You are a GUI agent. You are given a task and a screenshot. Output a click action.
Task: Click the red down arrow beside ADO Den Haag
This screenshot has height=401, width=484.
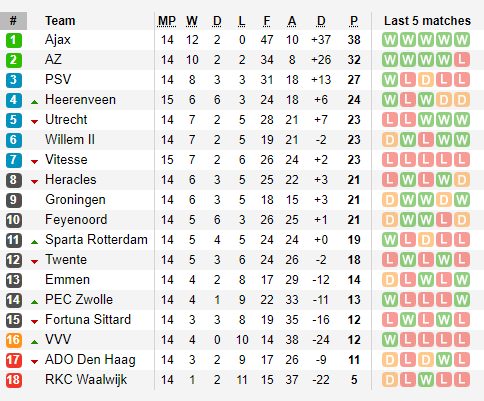pos(34,362)
